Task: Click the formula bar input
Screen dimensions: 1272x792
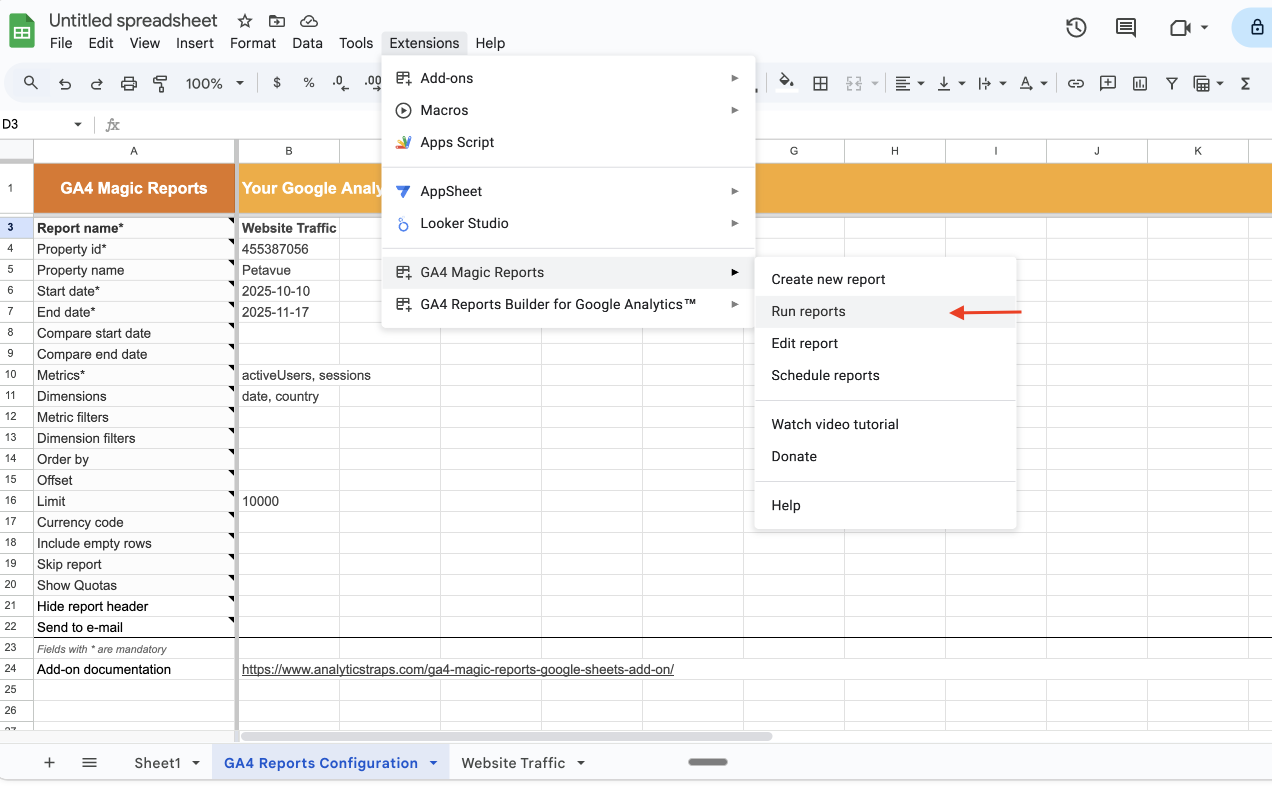Action: pos(700,125)
